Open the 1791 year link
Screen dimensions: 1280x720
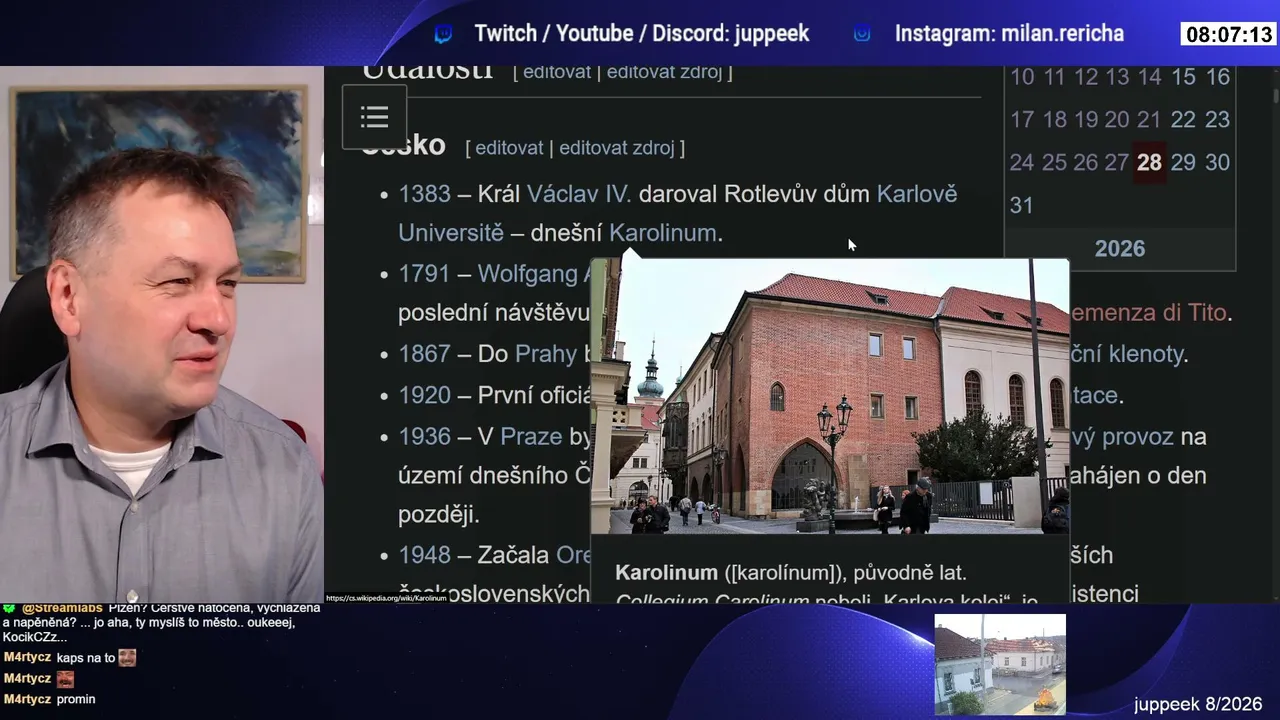tap(424, 274)
